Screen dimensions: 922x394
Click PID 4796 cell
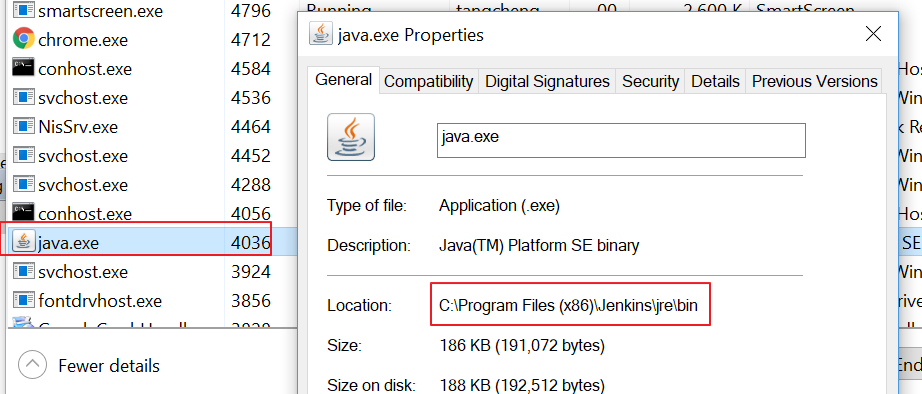(x=251, y=11)
